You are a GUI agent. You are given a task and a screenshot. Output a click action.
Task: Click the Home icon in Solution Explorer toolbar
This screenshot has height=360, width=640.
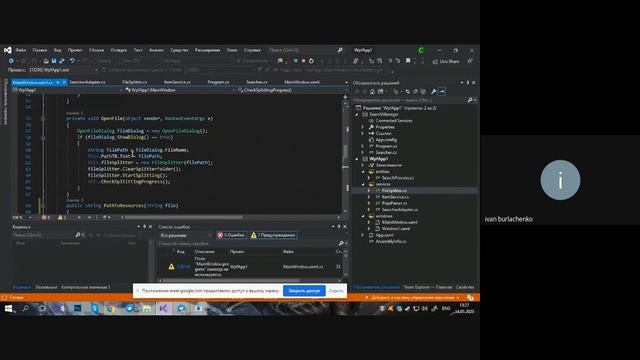(x=372, y=92)
